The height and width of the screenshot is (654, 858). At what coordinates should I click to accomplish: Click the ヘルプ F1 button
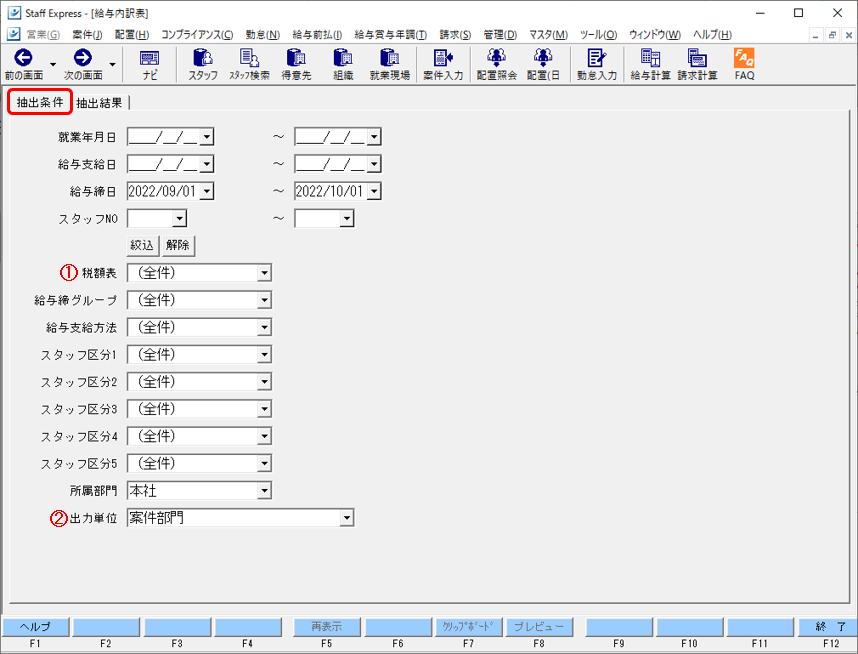pos(36,627)
